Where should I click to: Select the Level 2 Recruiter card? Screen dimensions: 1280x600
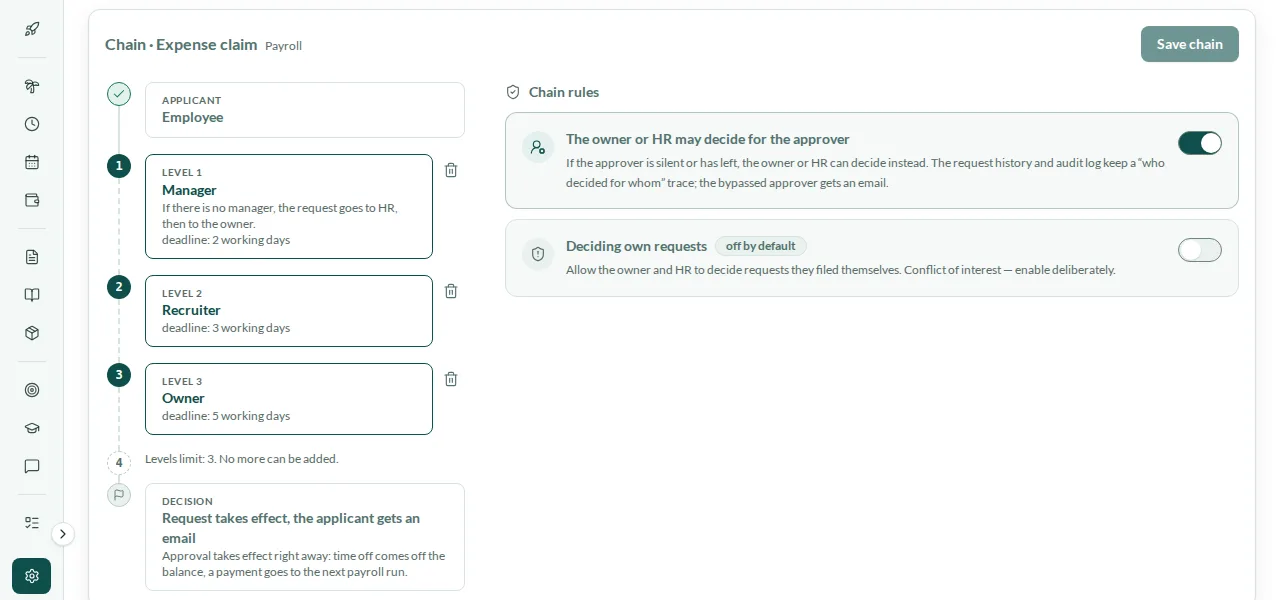(x=289, y=311)
